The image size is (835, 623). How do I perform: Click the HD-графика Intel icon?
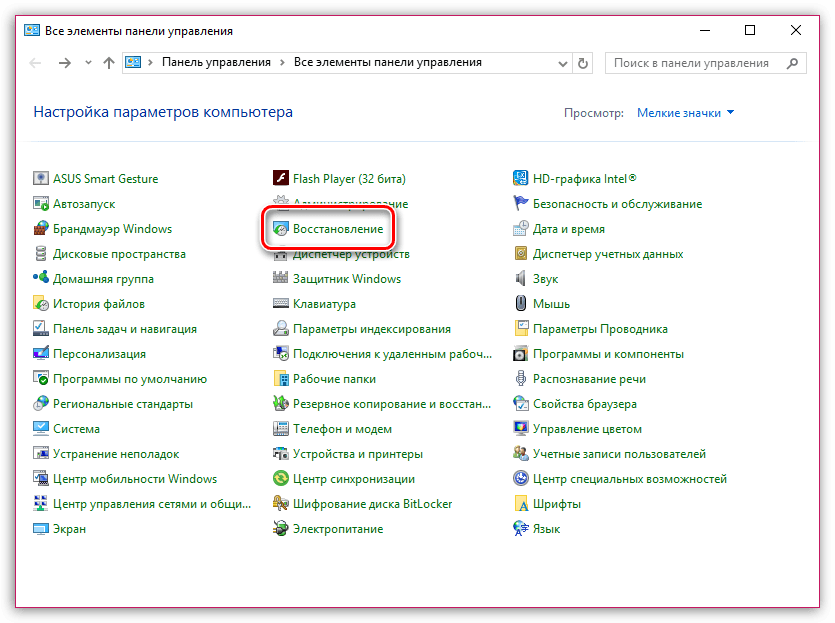(x=521, y=179)
